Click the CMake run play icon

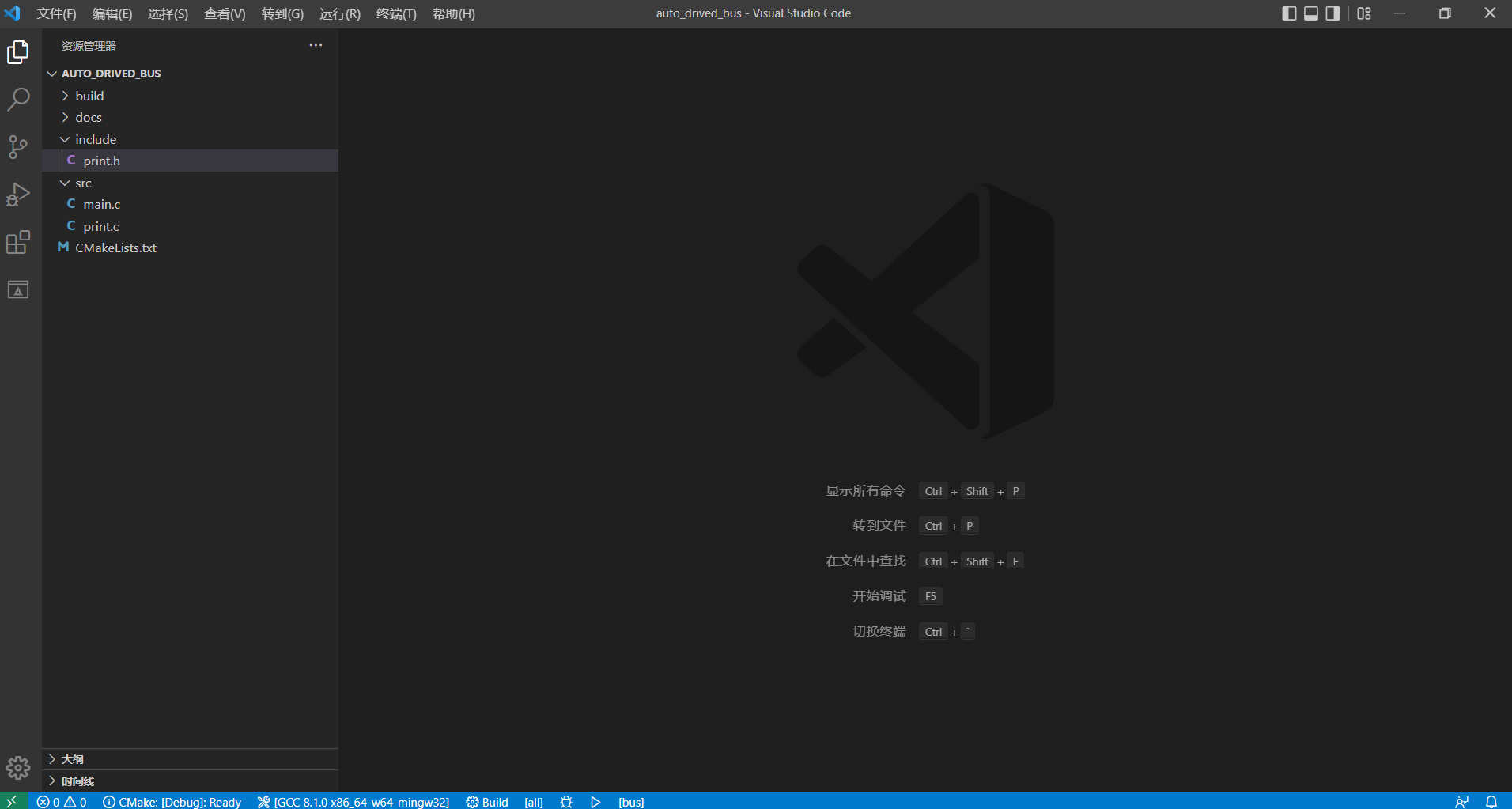[x=595, y=801]
